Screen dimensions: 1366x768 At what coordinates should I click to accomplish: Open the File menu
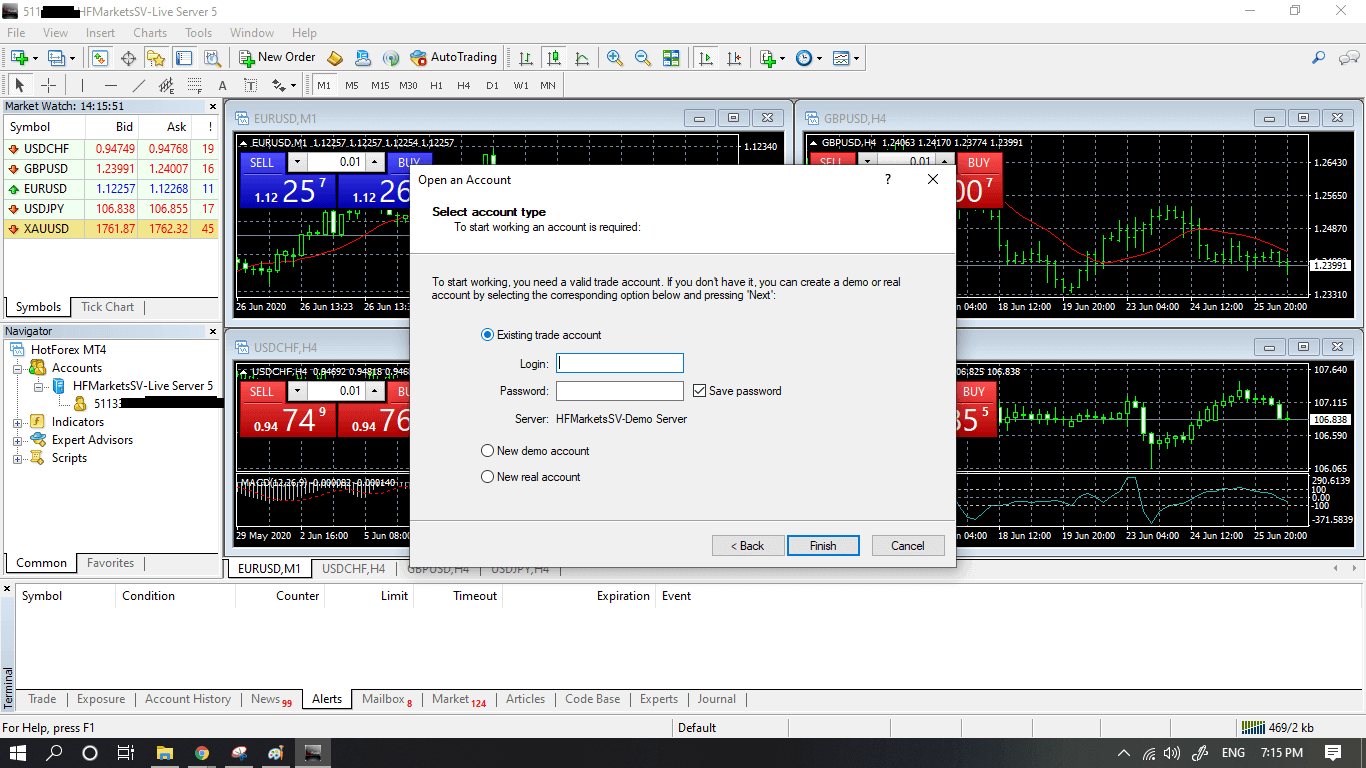pos(16,33)
